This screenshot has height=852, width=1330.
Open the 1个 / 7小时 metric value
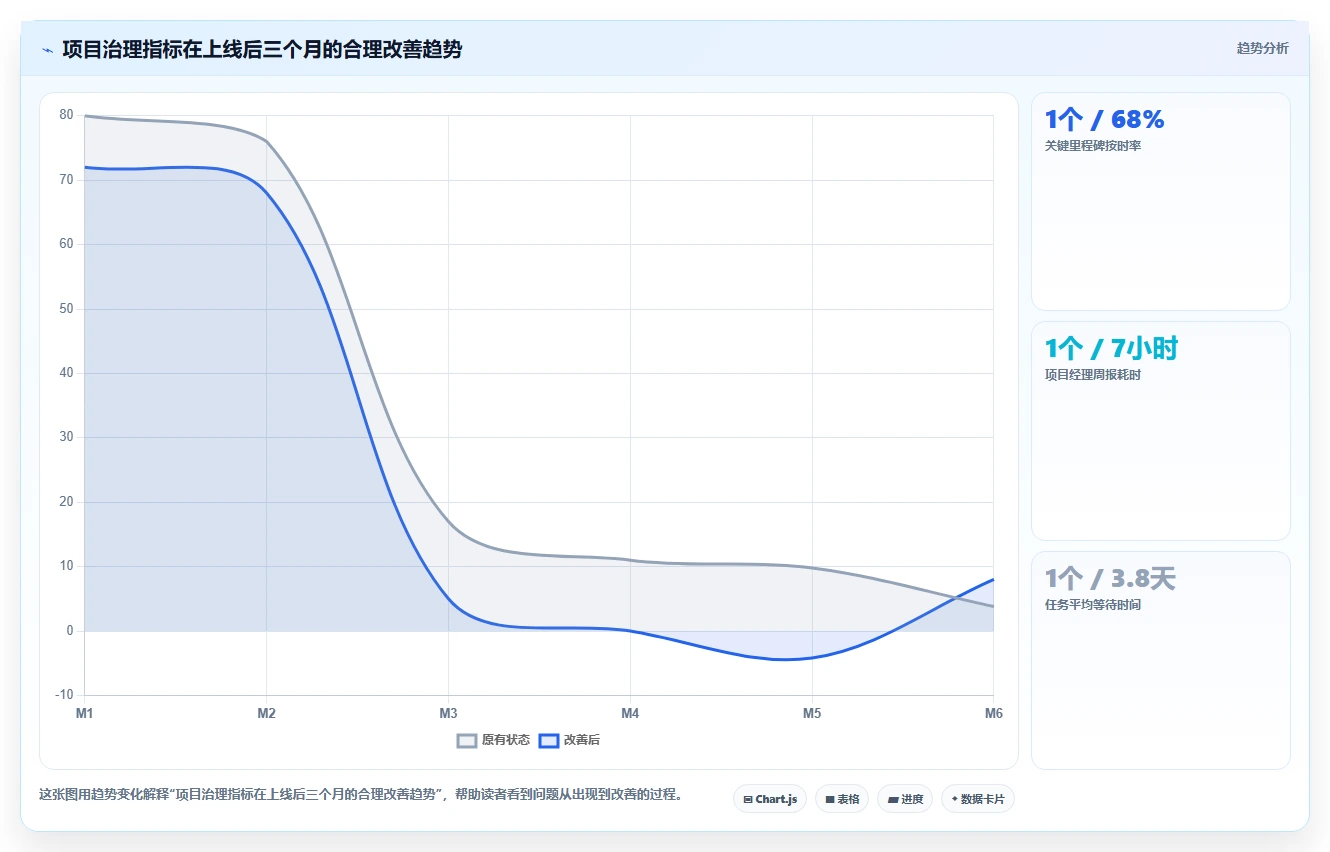(x=1112, y=349)
